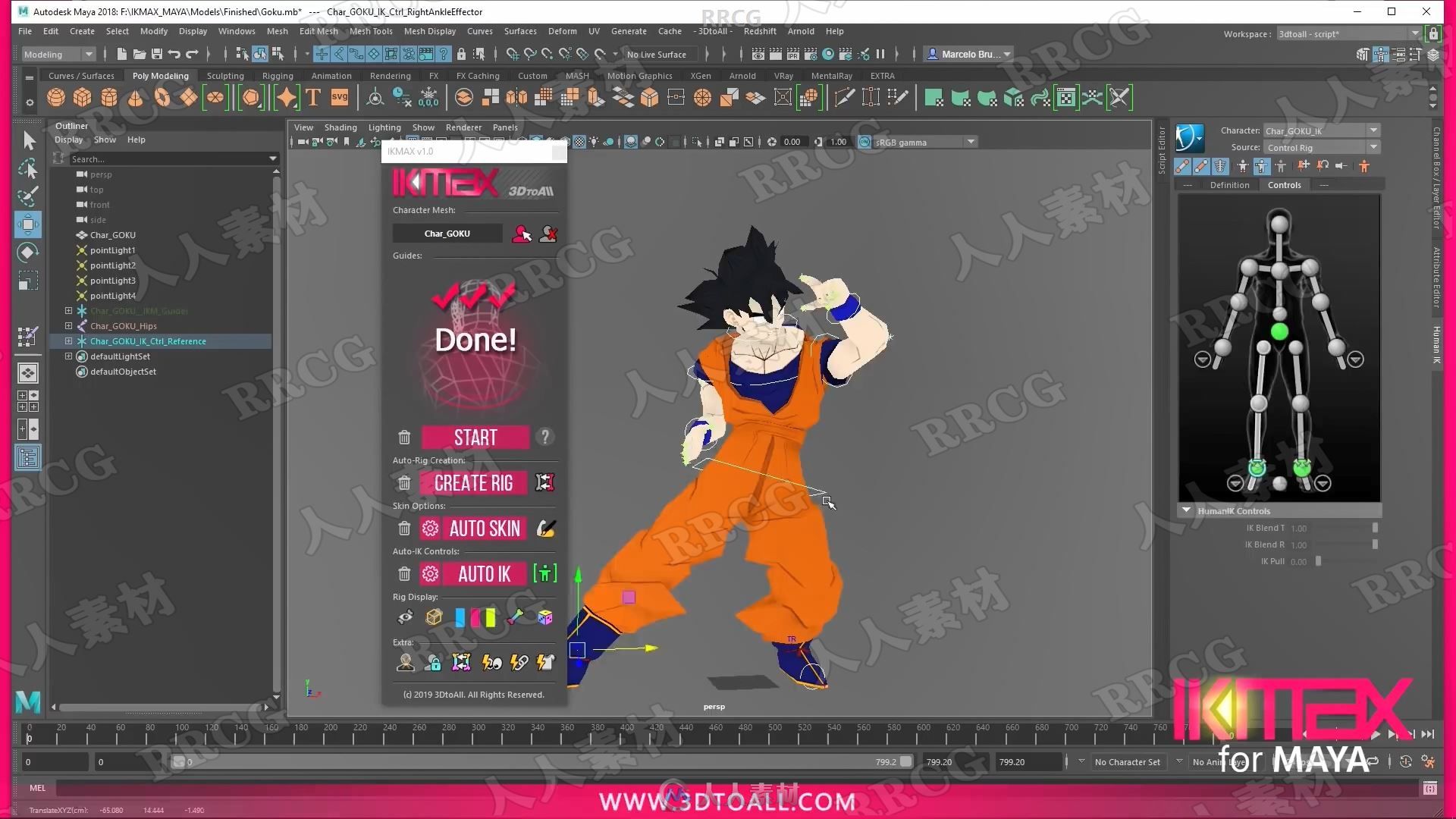Screen dimensions: 1456x819
Task: Pick character mesh icon next to Char_GOKU
Action: point(522,234)
